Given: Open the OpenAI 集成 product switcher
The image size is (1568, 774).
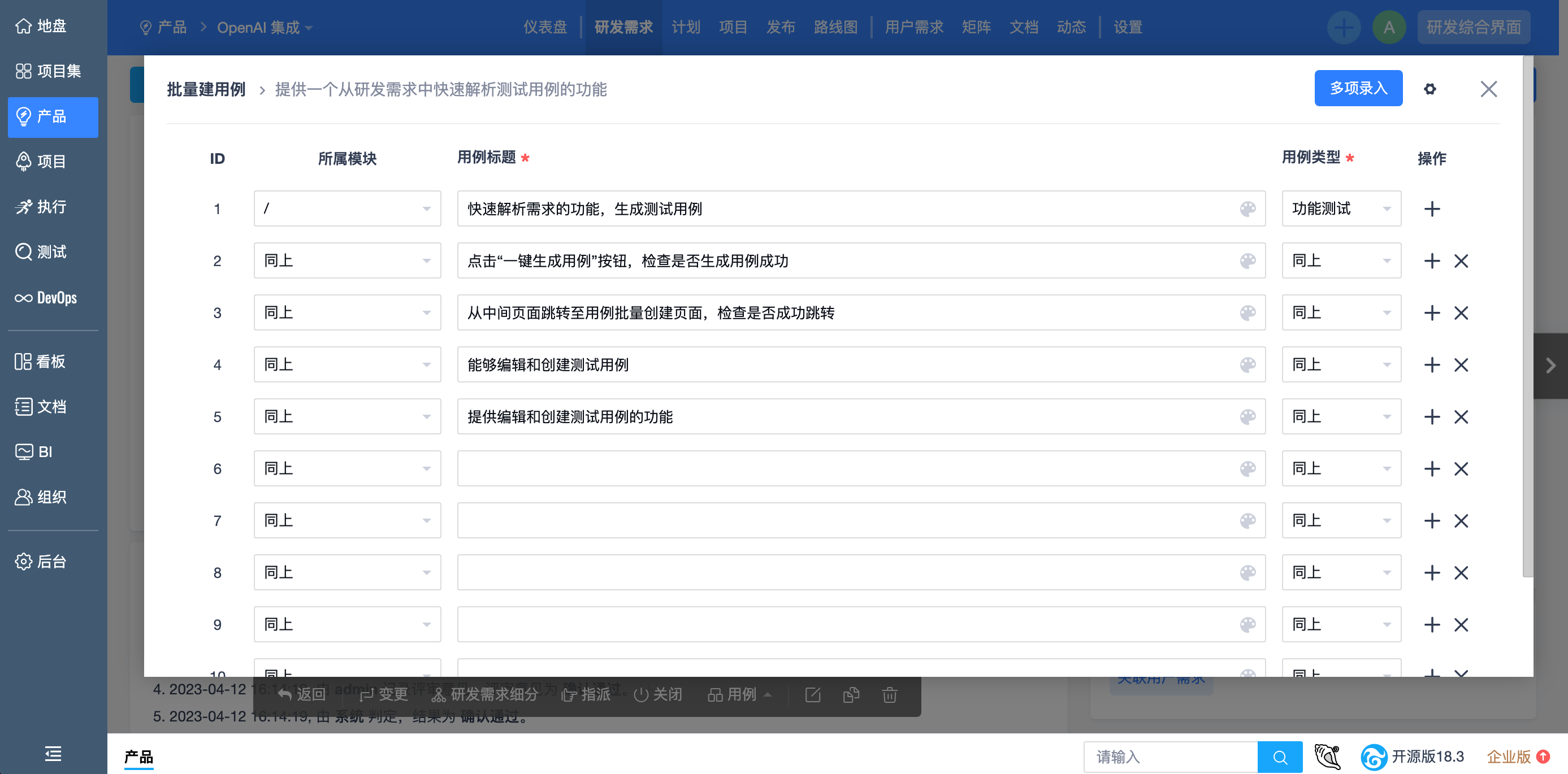Looking at the screenshot, I should click(x=265, y=27).
